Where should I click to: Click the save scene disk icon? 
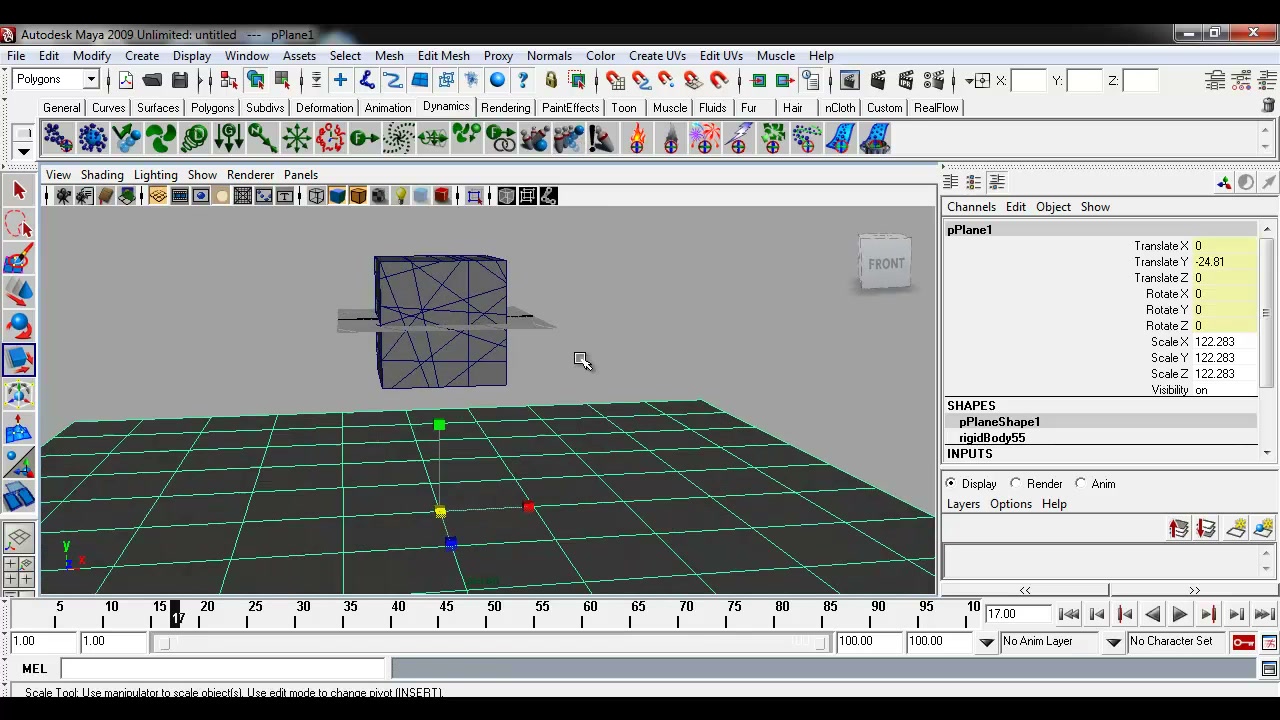pos(180,80)
